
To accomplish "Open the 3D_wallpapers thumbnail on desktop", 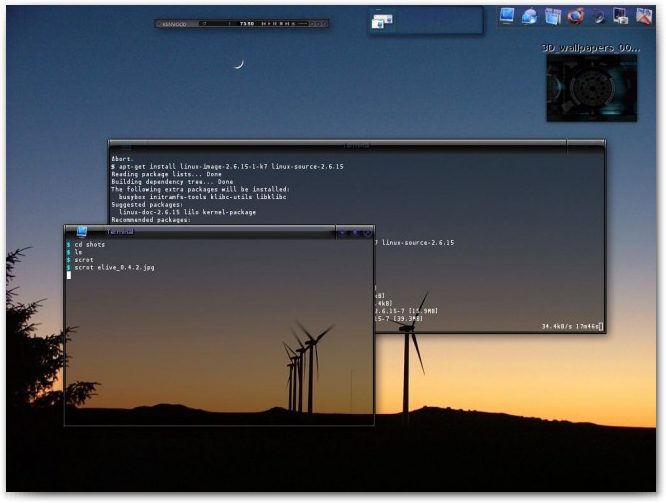I will (591, 87).
